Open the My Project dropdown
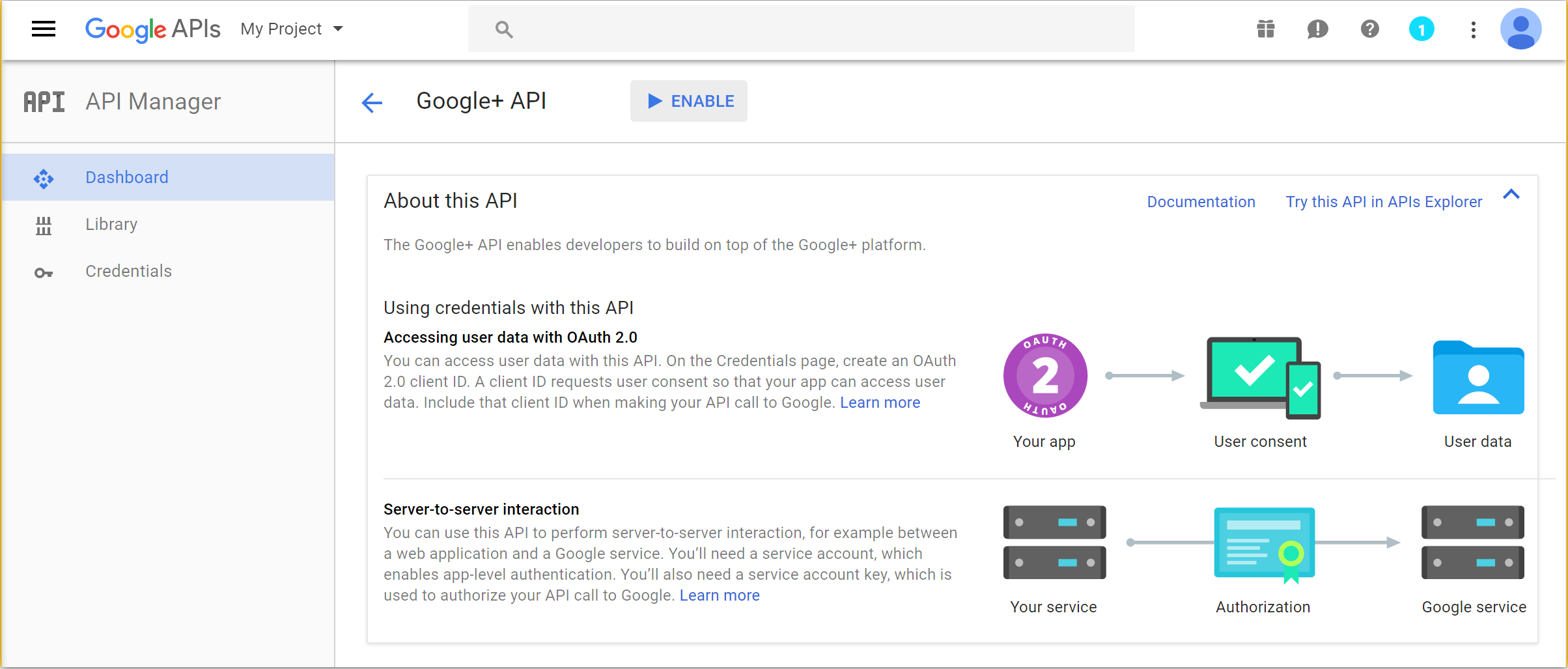Viewport: 1568px width, 669px height. point(291,29)
